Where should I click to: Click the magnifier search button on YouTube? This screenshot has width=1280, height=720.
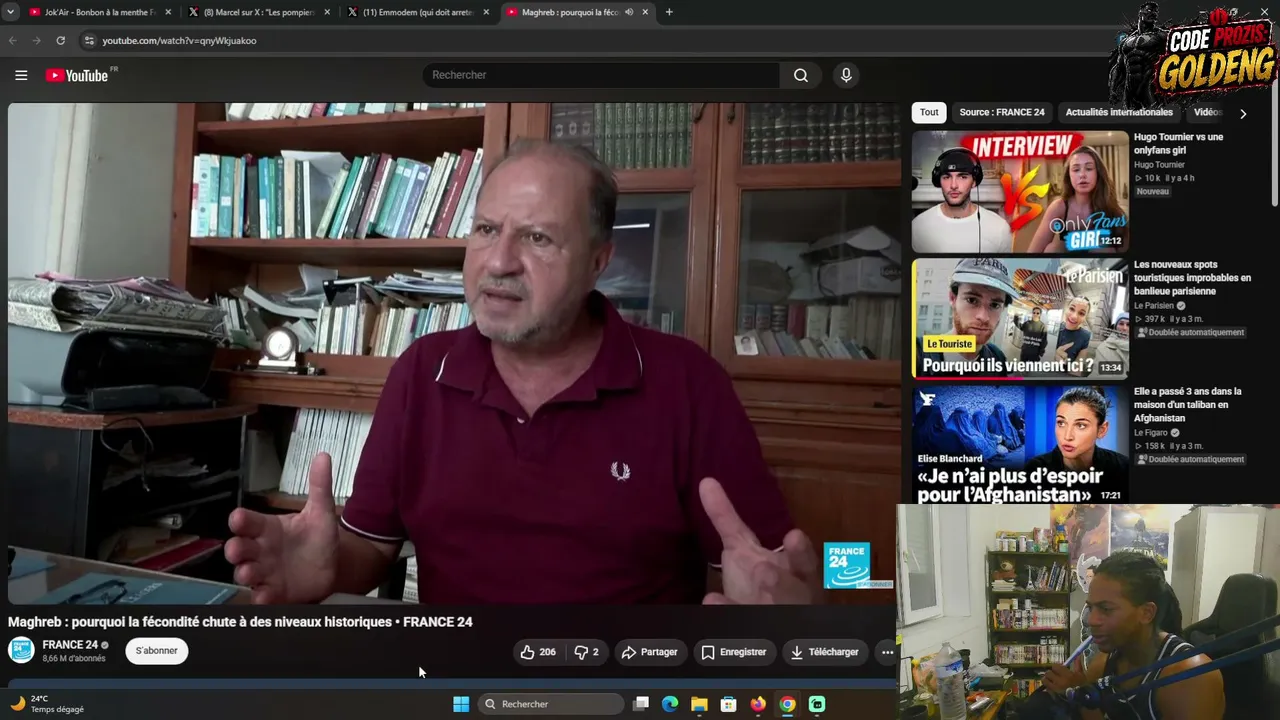(801, 75)
